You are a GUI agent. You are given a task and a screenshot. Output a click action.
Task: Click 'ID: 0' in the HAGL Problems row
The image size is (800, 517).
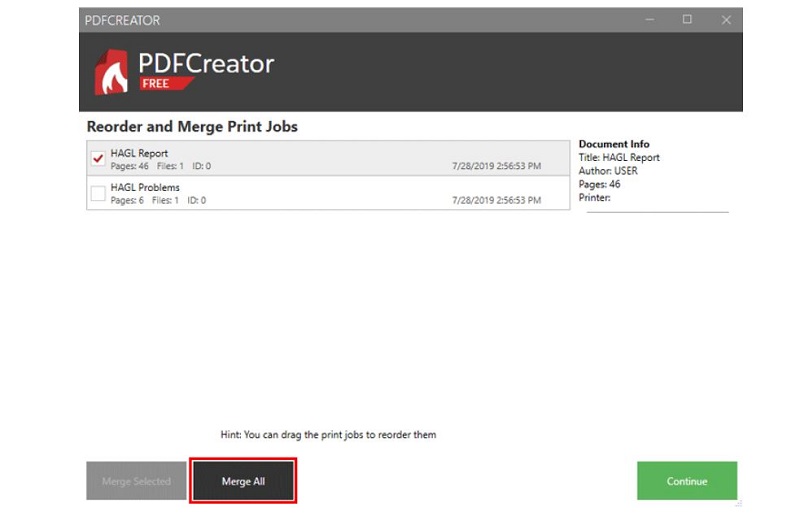196,200
